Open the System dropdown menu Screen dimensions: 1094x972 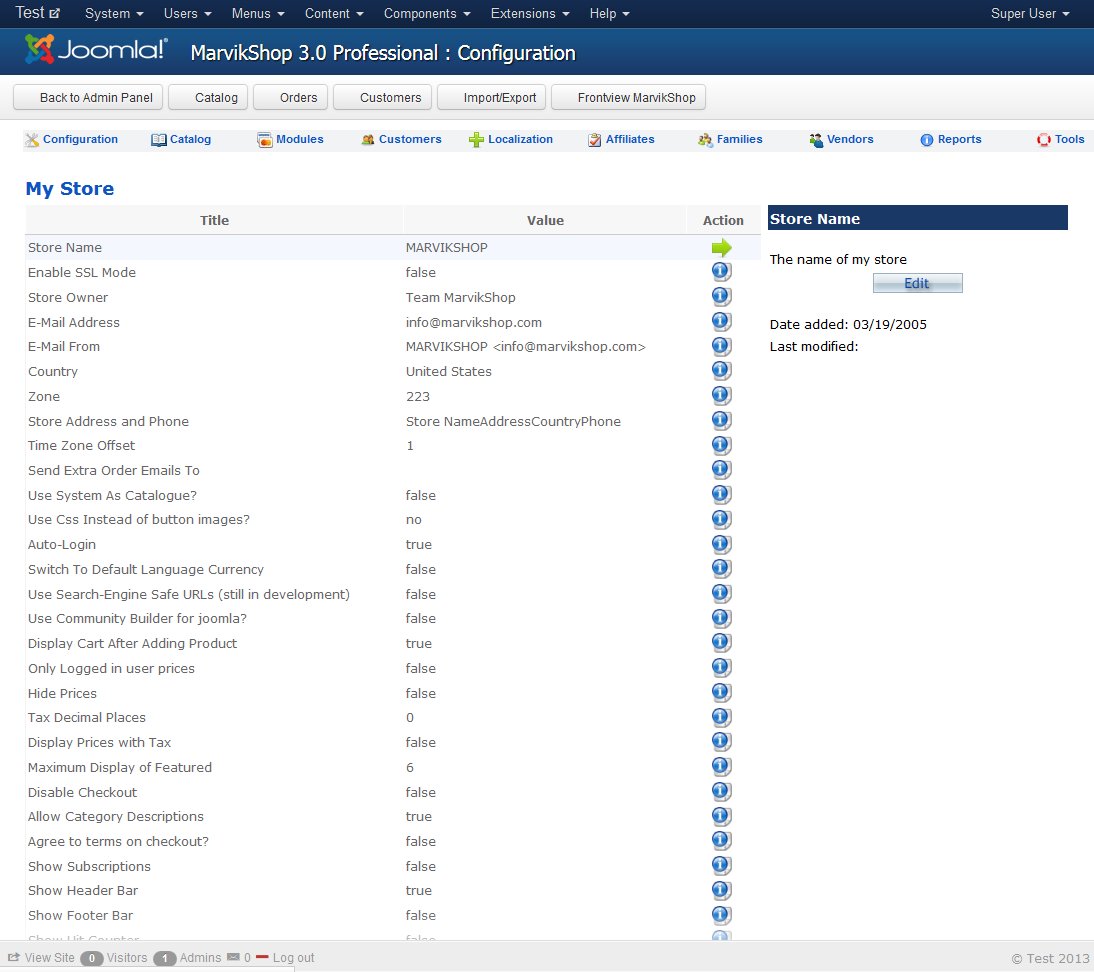(x=114, y=13)
